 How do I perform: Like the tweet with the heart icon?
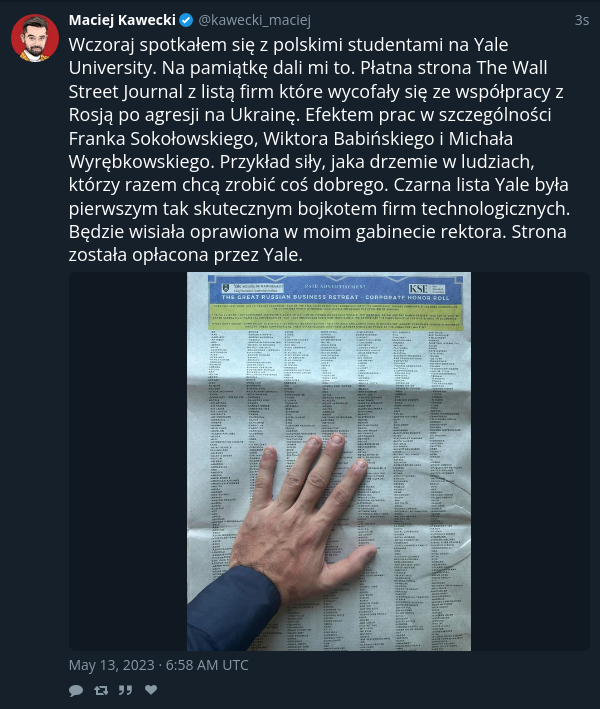point(151,690)
